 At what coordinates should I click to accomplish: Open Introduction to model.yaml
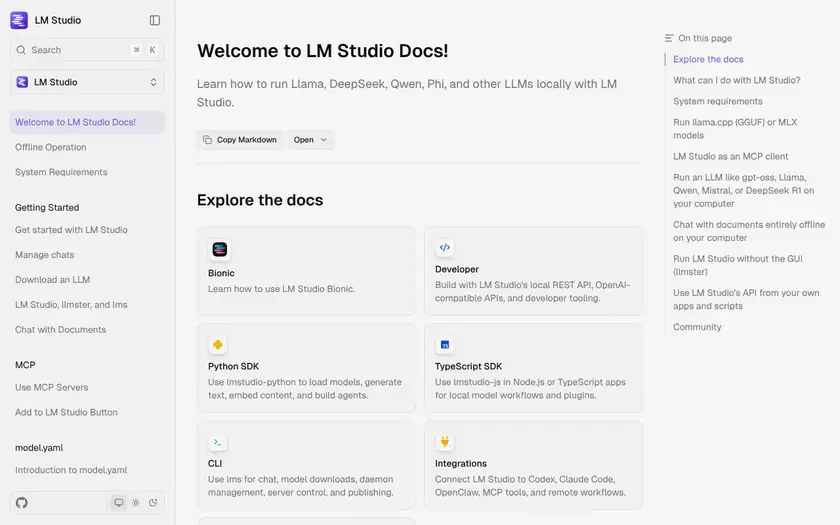click(71, 470)
